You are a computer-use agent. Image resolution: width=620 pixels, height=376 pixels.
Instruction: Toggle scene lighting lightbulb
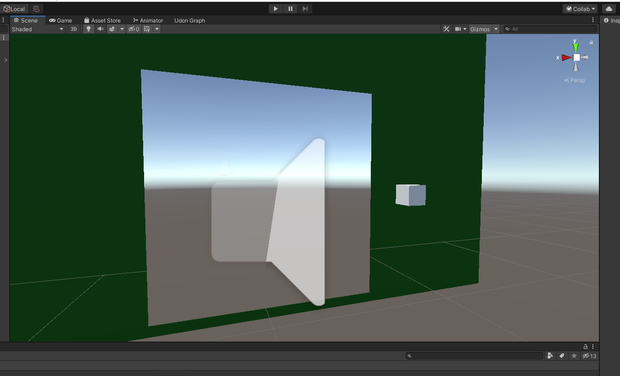coord(88,29)
